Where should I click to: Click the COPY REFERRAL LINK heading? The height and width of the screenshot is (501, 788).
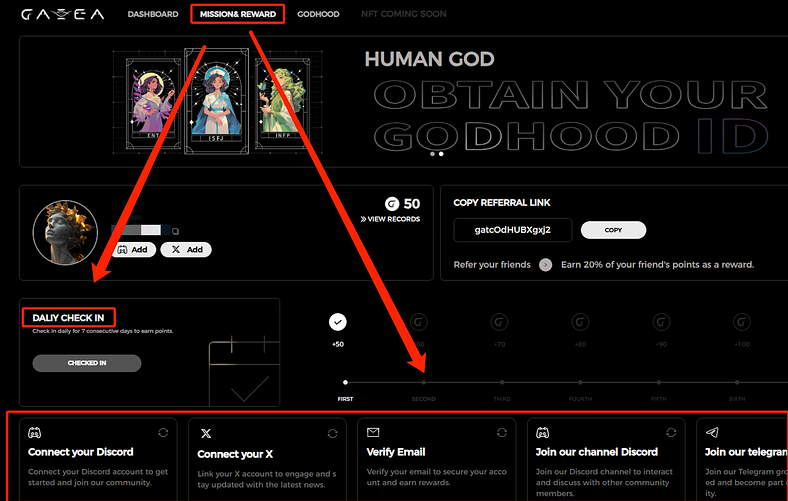tap(502, 203)
